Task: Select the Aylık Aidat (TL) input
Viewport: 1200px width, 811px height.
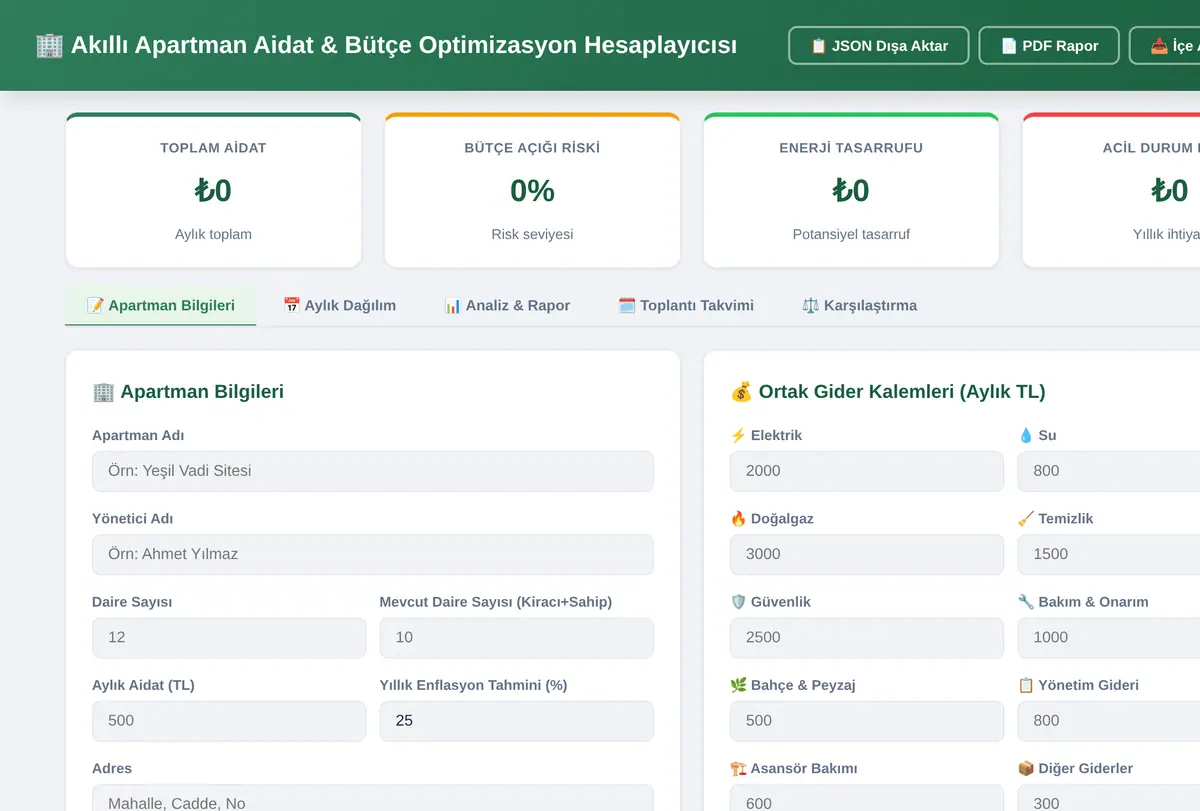Action: tap(229, 720)
